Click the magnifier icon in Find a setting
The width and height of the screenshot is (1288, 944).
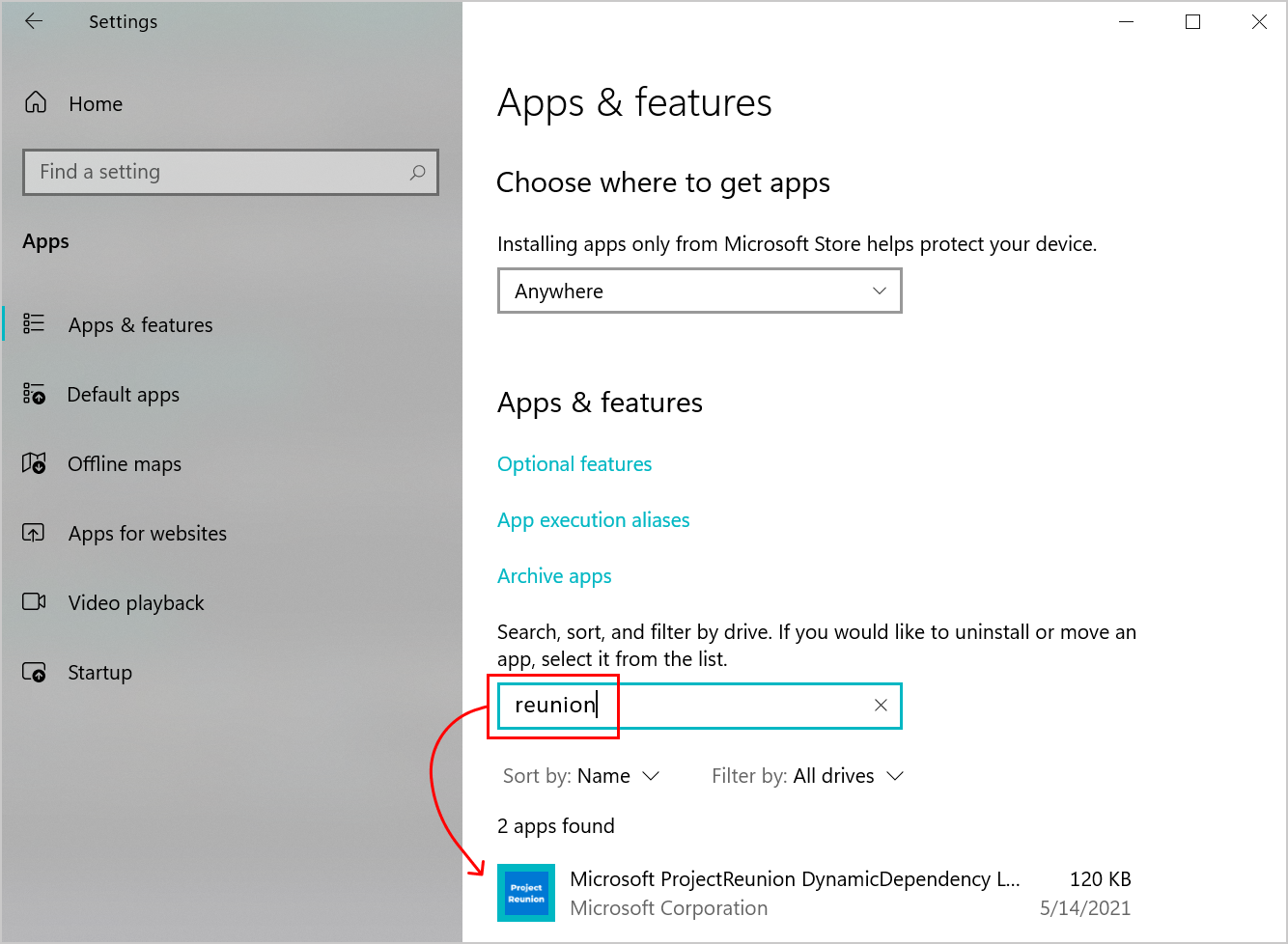pos(417,172)
